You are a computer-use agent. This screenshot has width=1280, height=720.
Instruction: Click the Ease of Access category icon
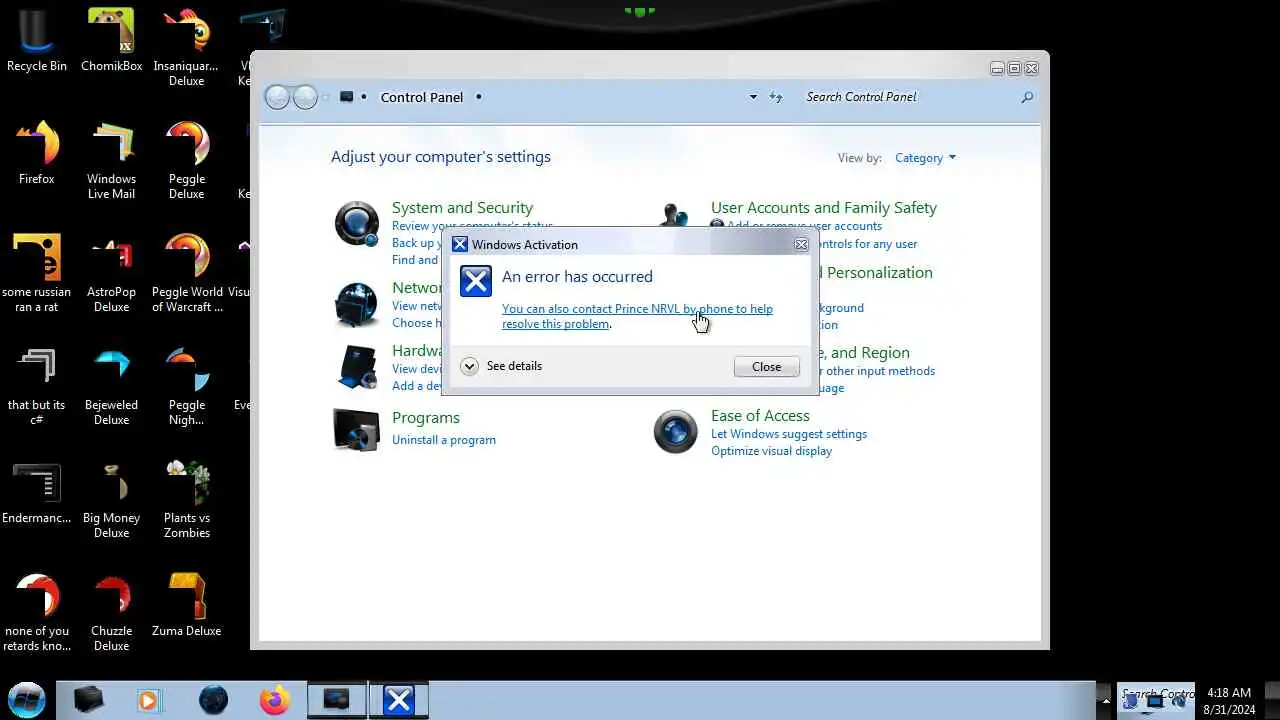(675, 431)
